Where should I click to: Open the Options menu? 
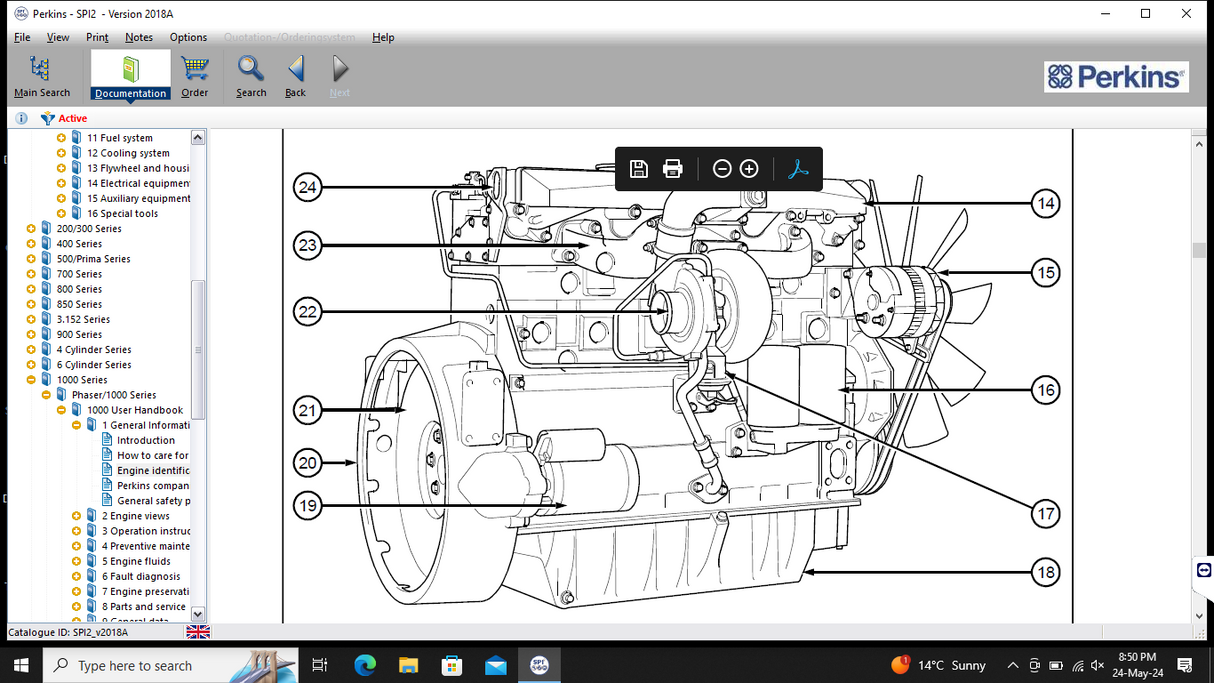[188, 37]
